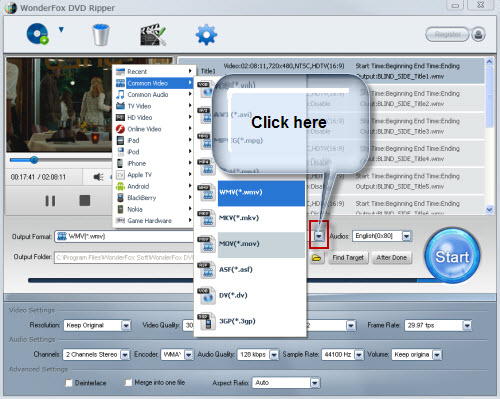Choose the ASF(*.asf) format
This screenshot has width=500, height=399.
[261, 270]
